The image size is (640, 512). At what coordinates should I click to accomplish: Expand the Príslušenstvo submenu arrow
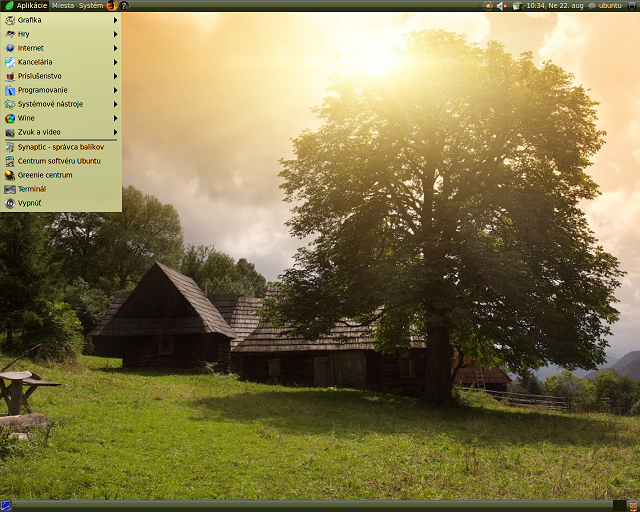[116, 76]
